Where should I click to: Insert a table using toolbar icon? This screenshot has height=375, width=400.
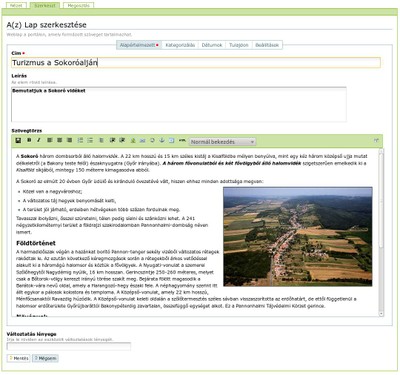tap(171, 140)
